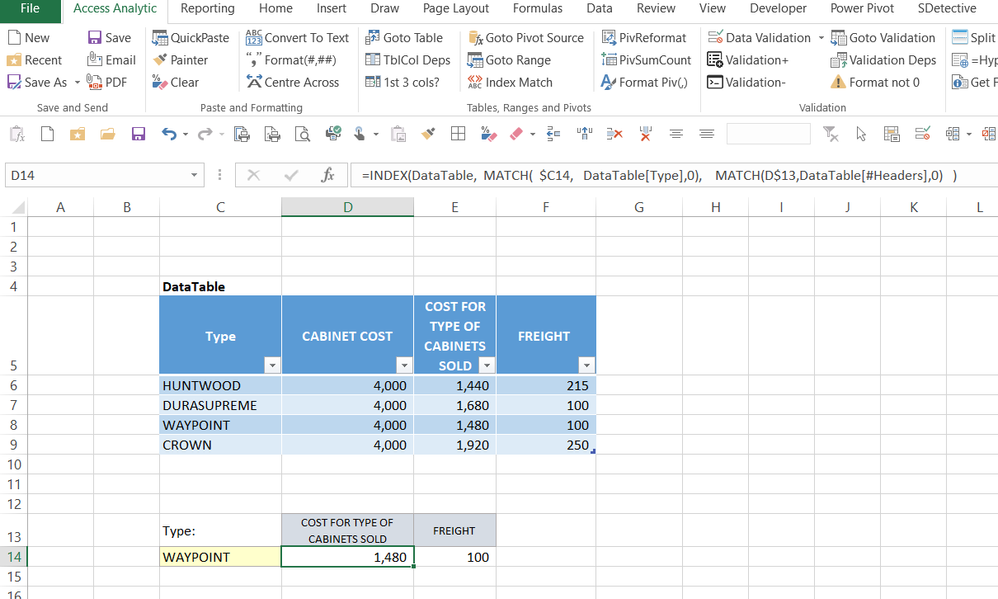Screen dimensions: 998x599
Task: Switch to the Page Layout tab
Action: pyautogui.click(x=456, y=9)
